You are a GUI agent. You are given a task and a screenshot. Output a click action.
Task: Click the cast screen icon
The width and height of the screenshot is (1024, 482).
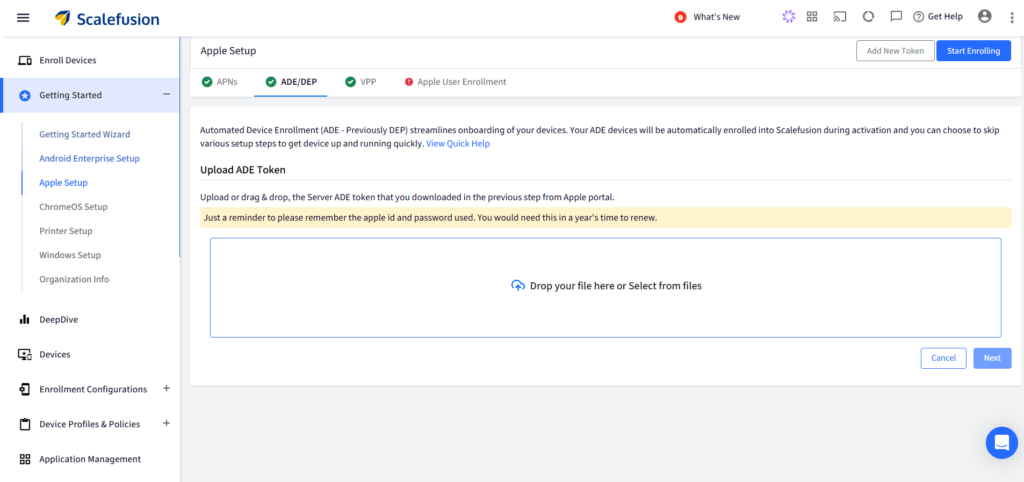(x=840, y=17)
